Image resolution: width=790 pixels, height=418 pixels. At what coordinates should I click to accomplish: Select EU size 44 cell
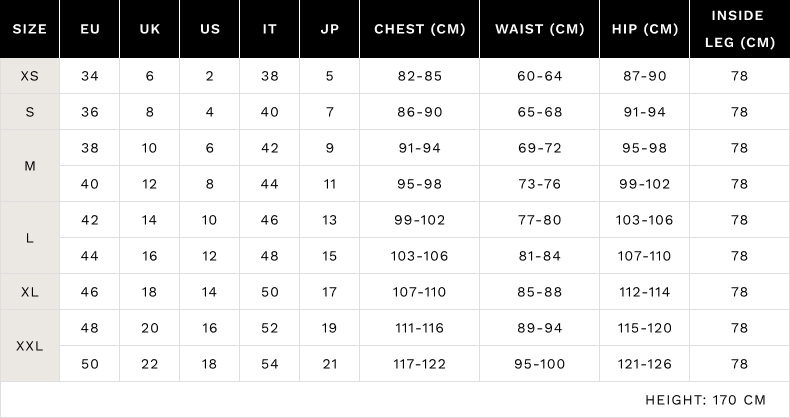click(x=90, y=256)
